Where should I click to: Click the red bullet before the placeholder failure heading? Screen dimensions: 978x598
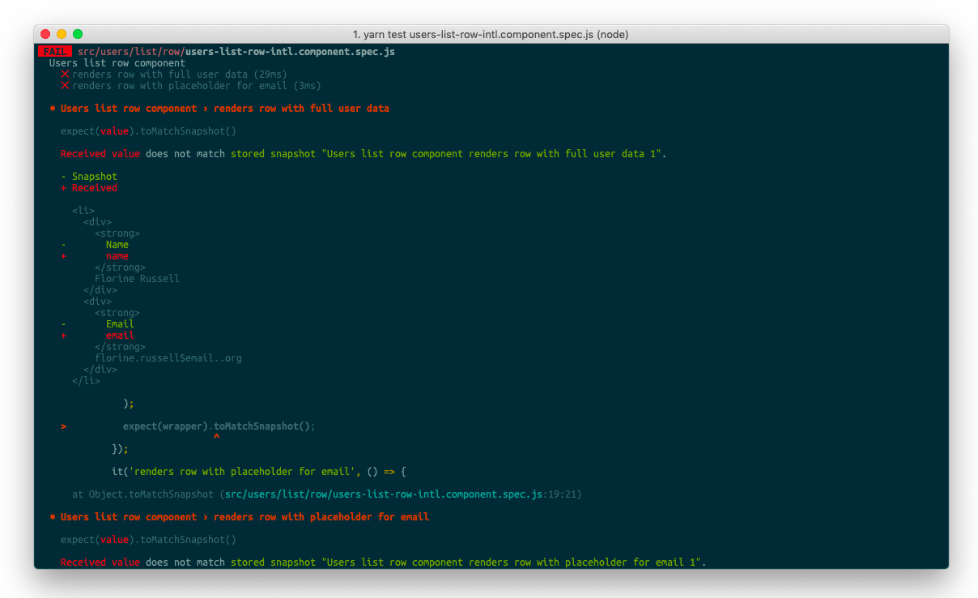coord(52,517)
